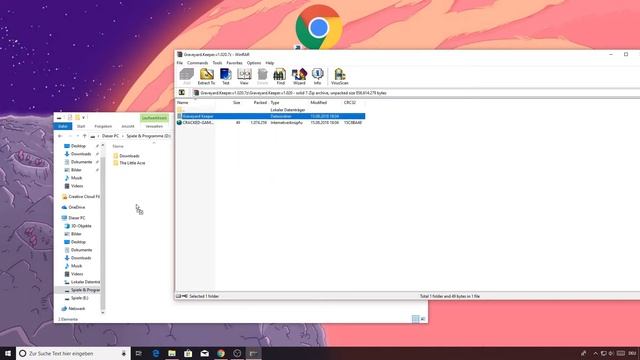Open Microsoft Edge from the taskbar
This screenshot has height=360, width=640.
click(x=156, y=353)
